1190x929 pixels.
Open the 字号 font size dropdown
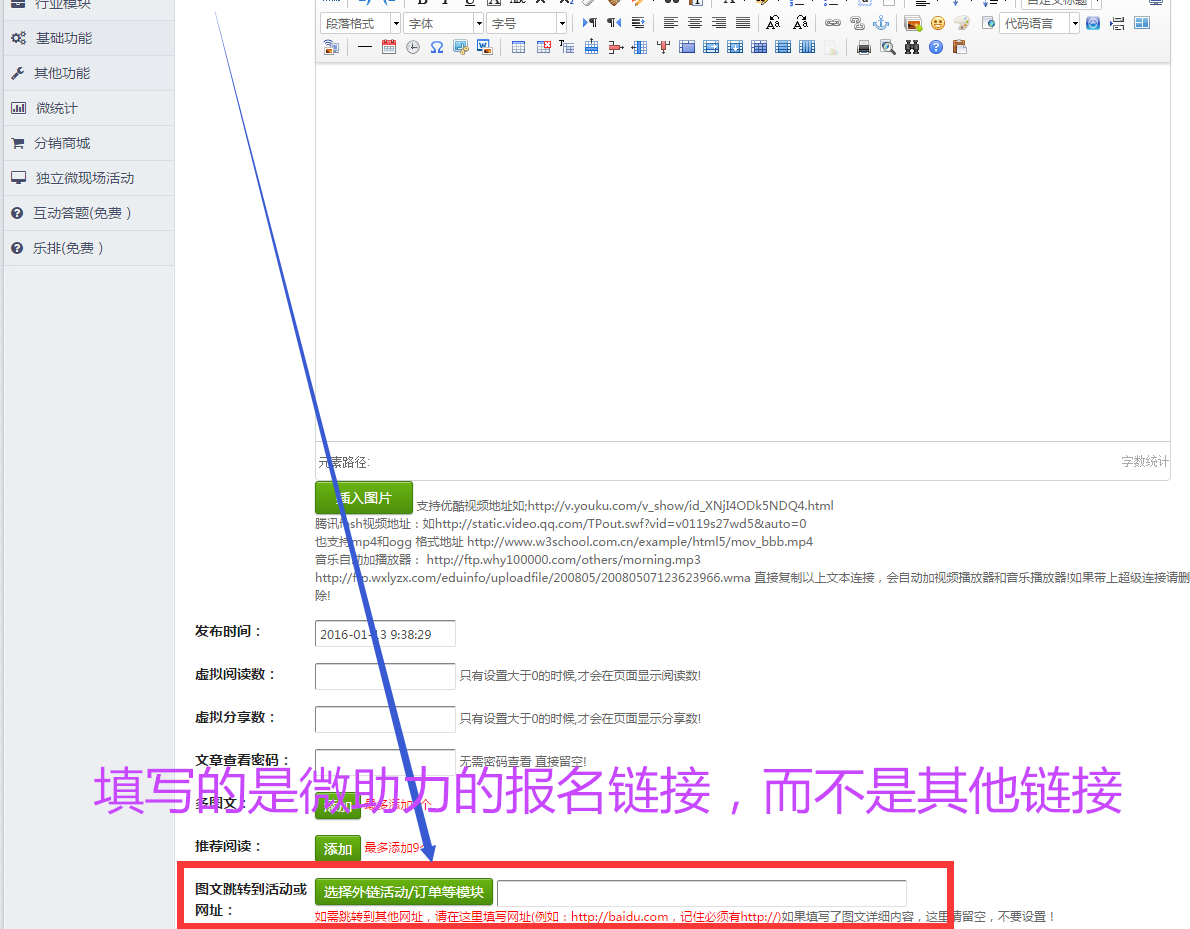pos(527,23)
